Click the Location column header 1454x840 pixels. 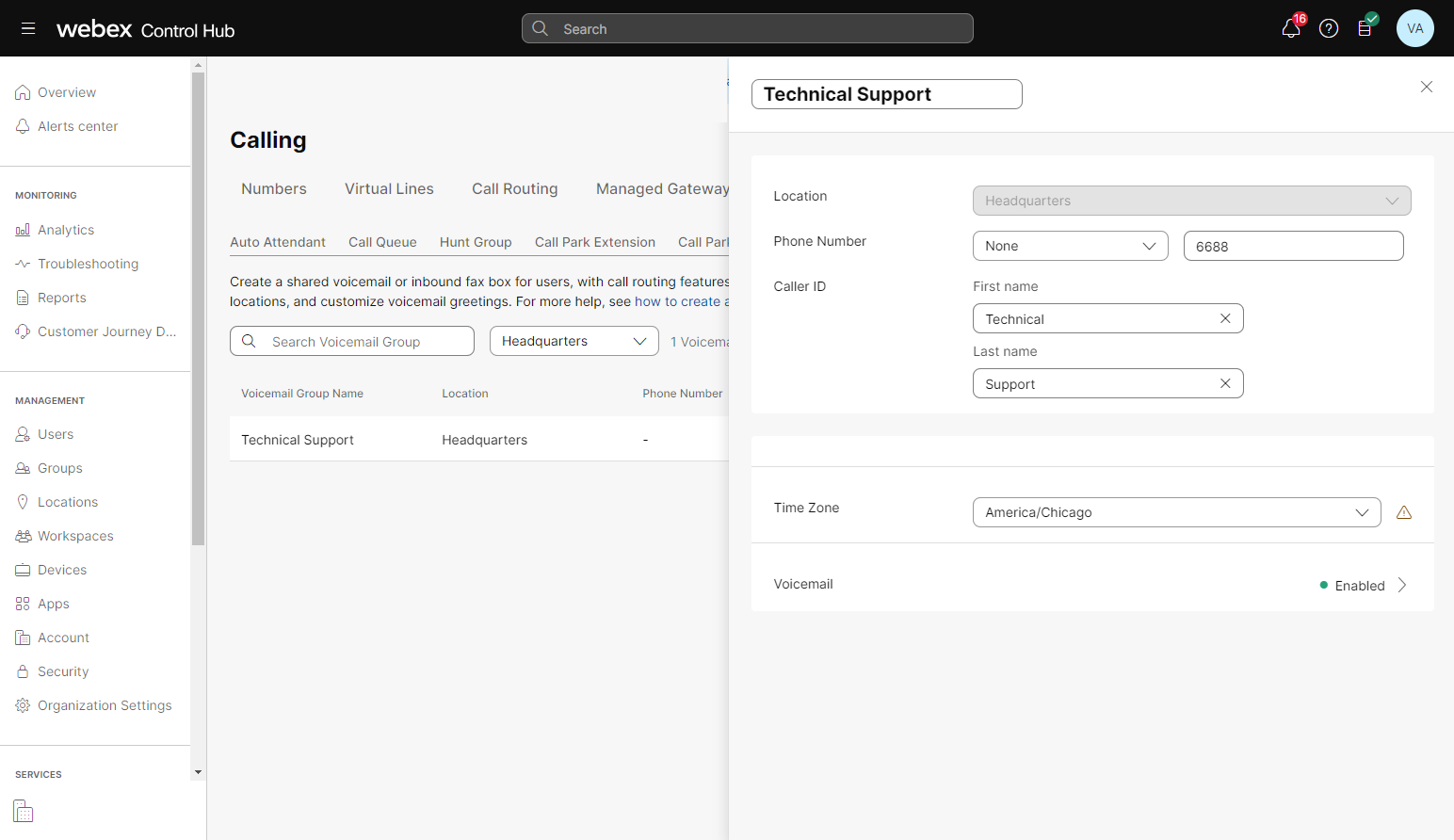point(465,394)
